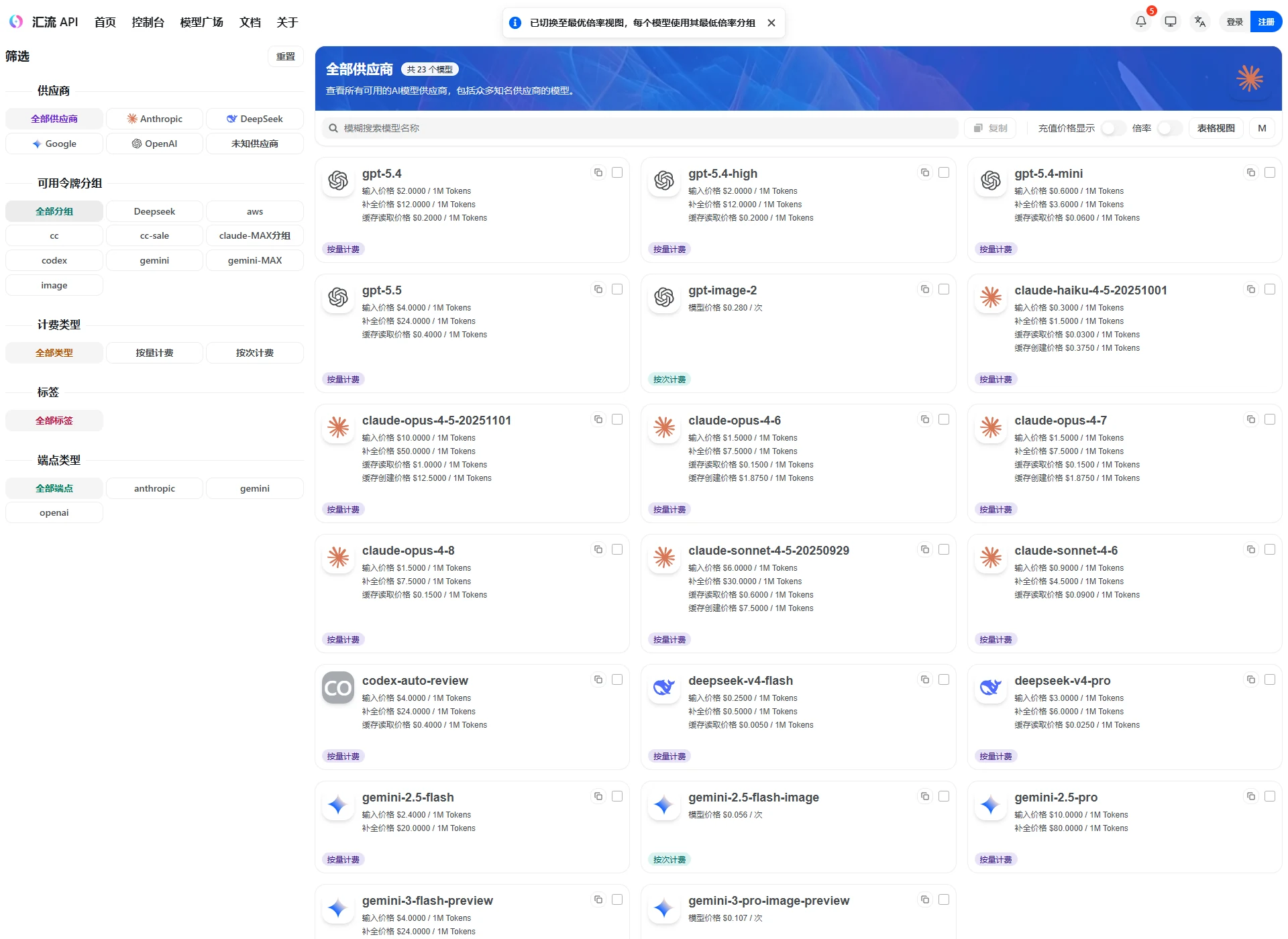This screenshot has width=1288, height=939.
Task: Copy the claude-opus-4-7 name icon
Action: [1251, 420]
